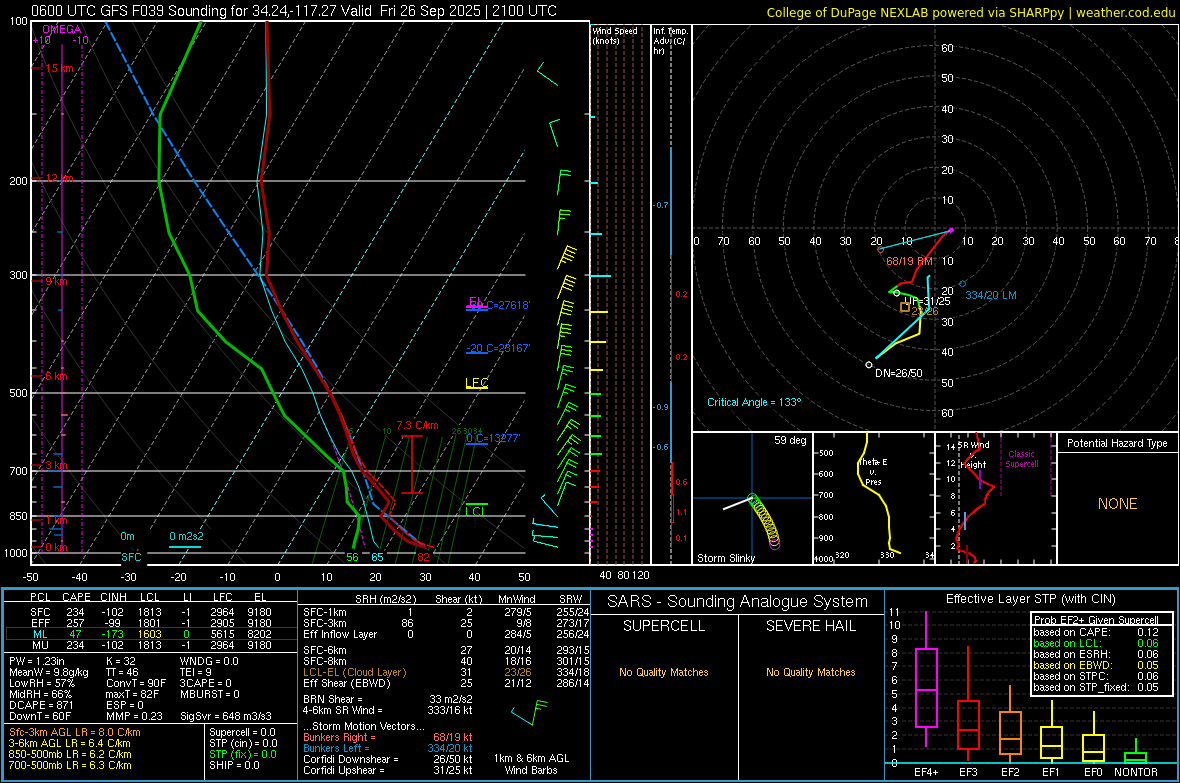Click the Inf. Temp. Adv. header
1180x783 pixels.
670,41
